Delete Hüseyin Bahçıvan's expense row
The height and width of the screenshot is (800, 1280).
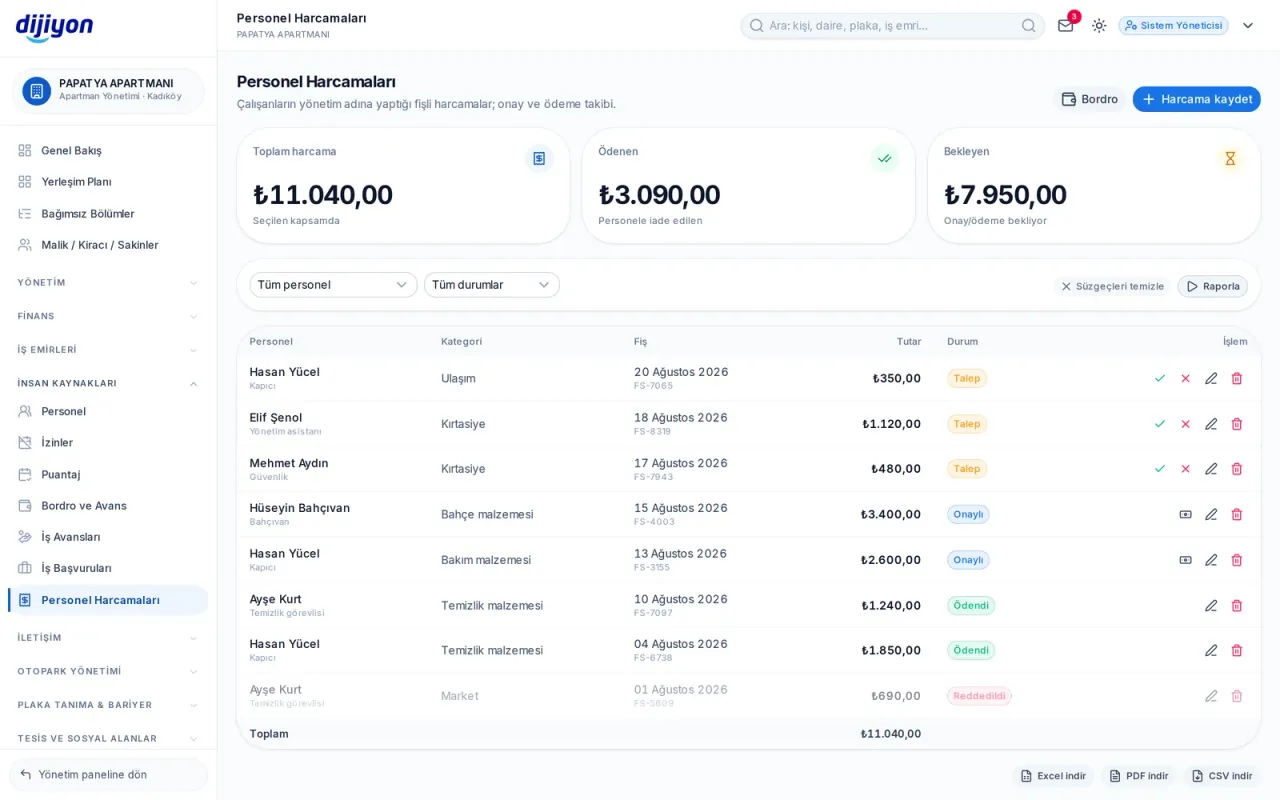1237,514
